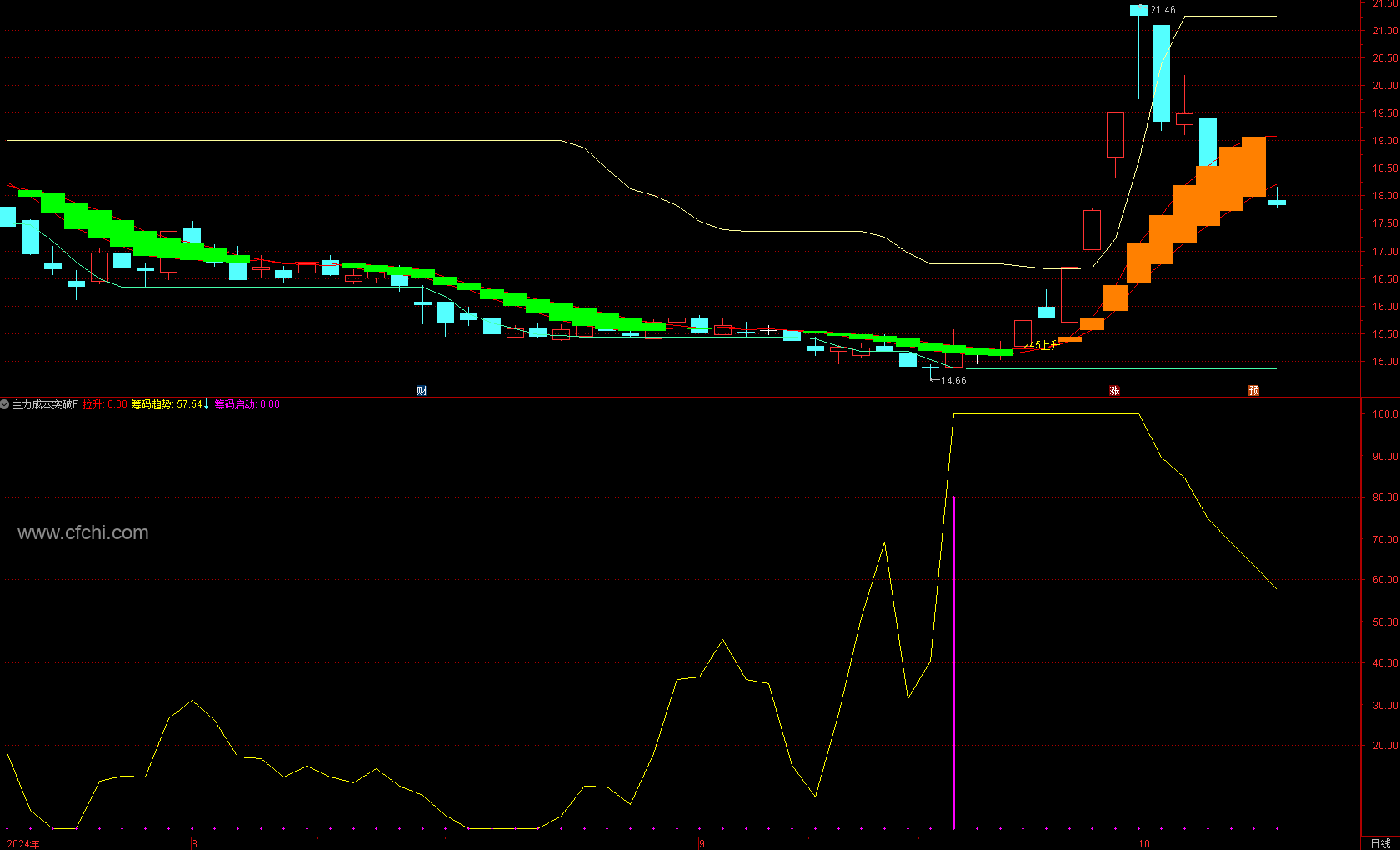Select the 拉升: 0.00 indicator readout

click(105, 404)
